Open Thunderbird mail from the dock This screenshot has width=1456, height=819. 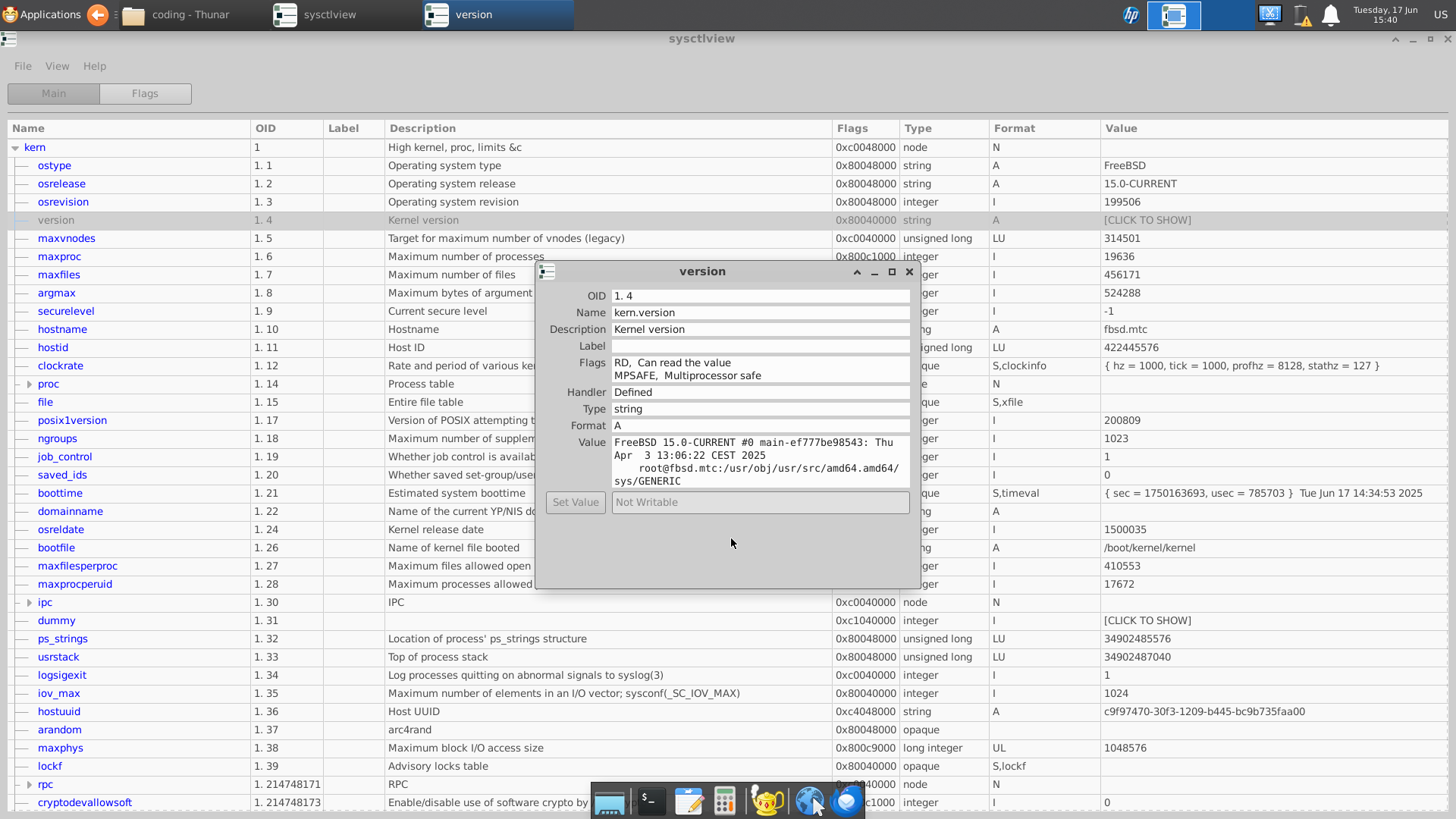pyautogui.click(x=847, y=801)
